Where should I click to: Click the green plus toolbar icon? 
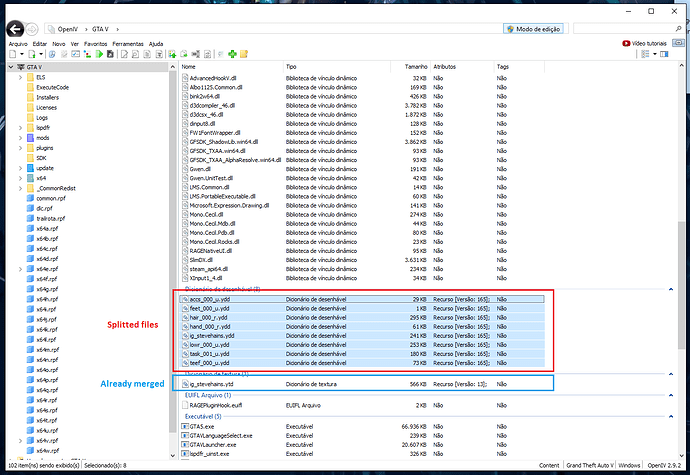(x=232, y=54)
